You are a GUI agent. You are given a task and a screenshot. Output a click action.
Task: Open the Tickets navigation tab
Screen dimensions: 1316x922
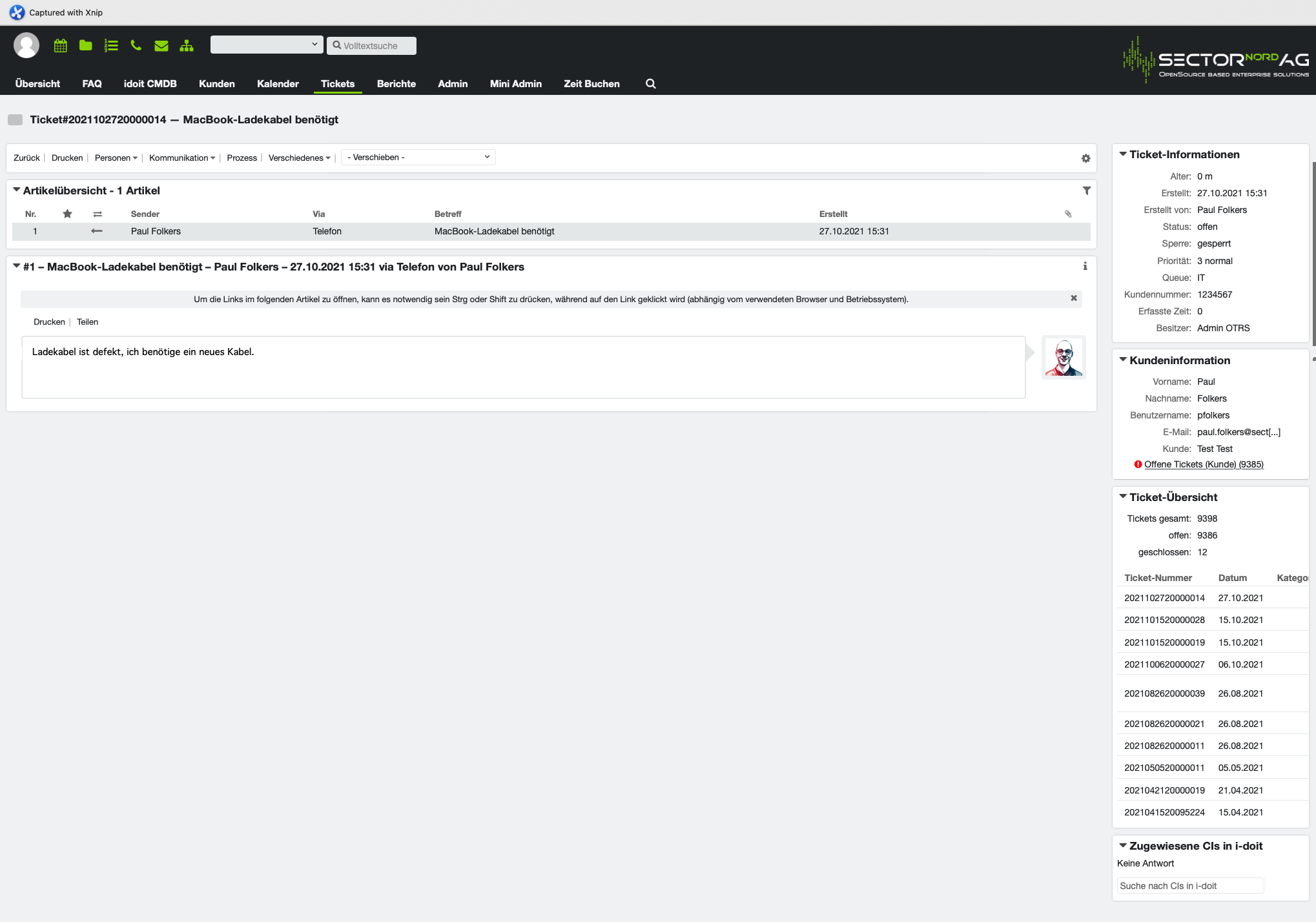[x=338, y=84]
